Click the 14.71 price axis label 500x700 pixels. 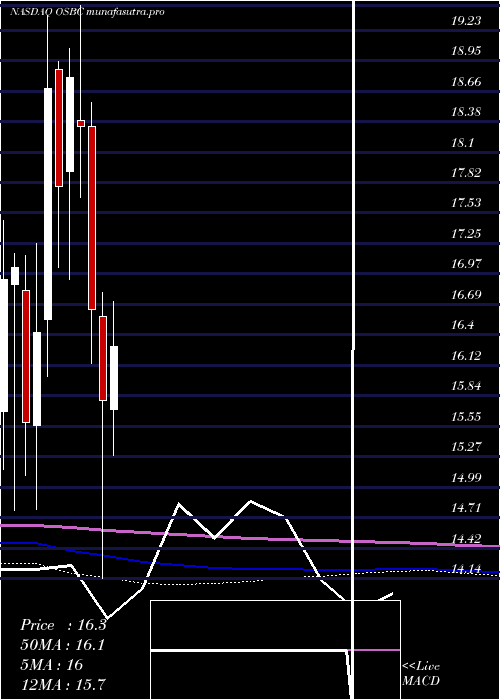[466, 508]
